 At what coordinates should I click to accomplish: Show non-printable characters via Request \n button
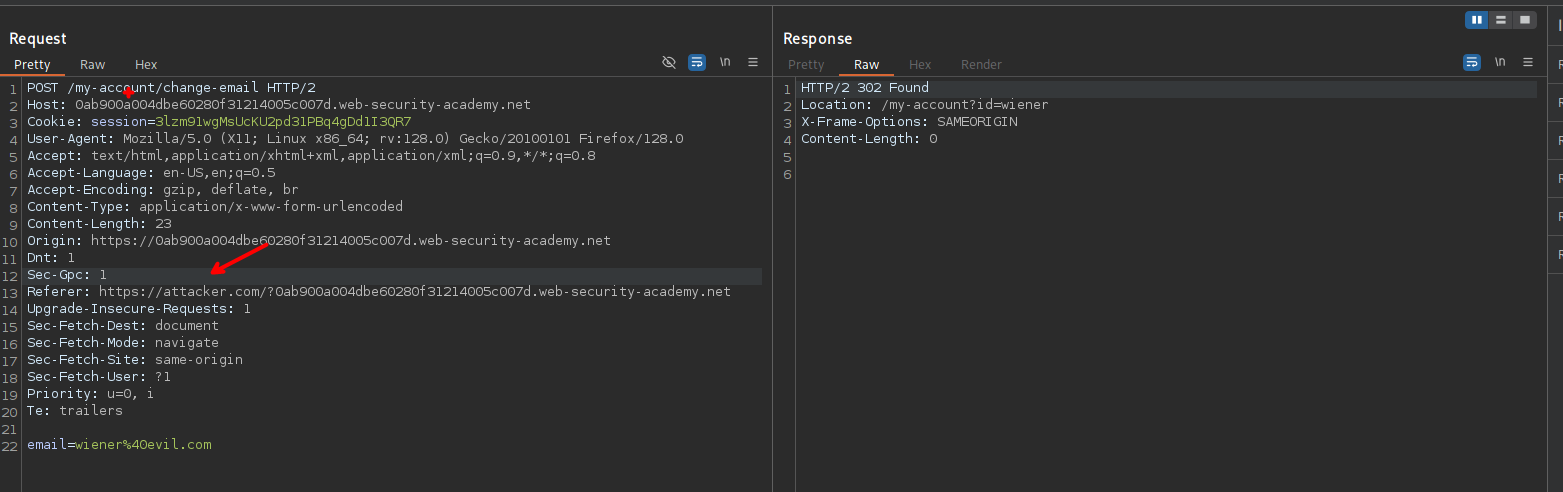pyautogui.click(x=725, y=62)
